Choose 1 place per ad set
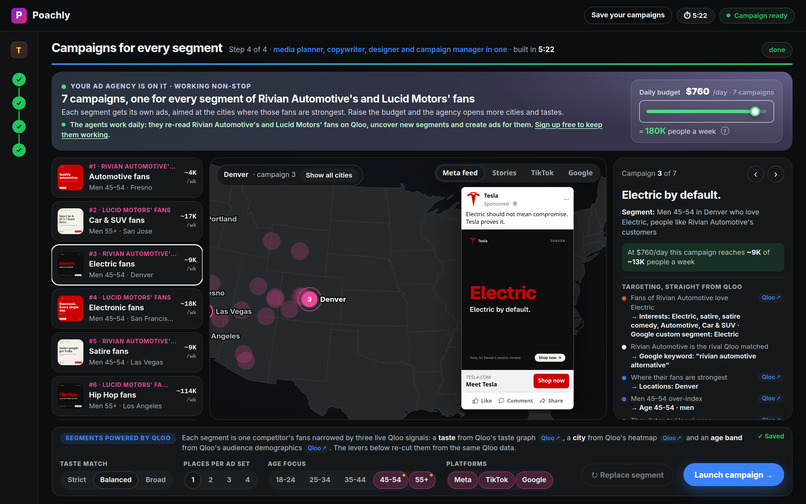Image resolution: width=806 pixels, height=504 pixels. point(193,480)
